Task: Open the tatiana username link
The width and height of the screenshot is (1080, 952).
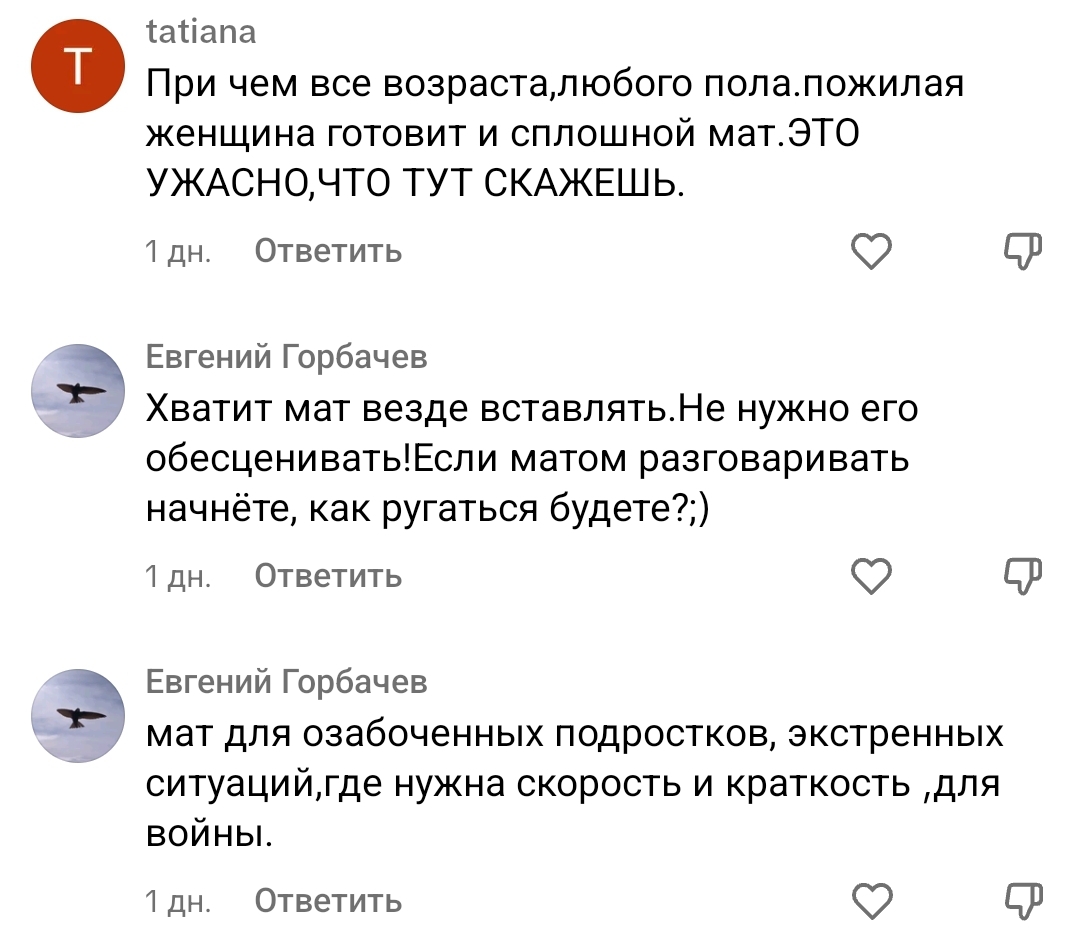Action: (201, 33)
